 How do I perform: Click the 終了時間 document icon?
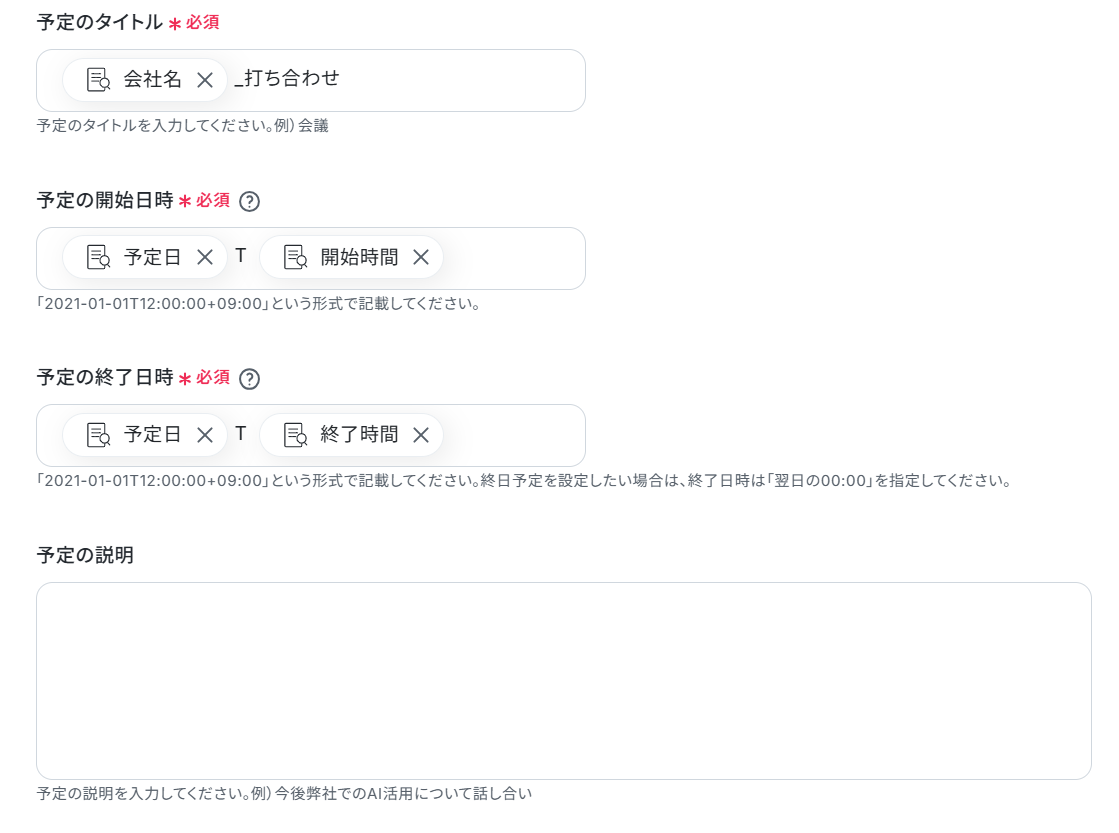tap(295, 435)
